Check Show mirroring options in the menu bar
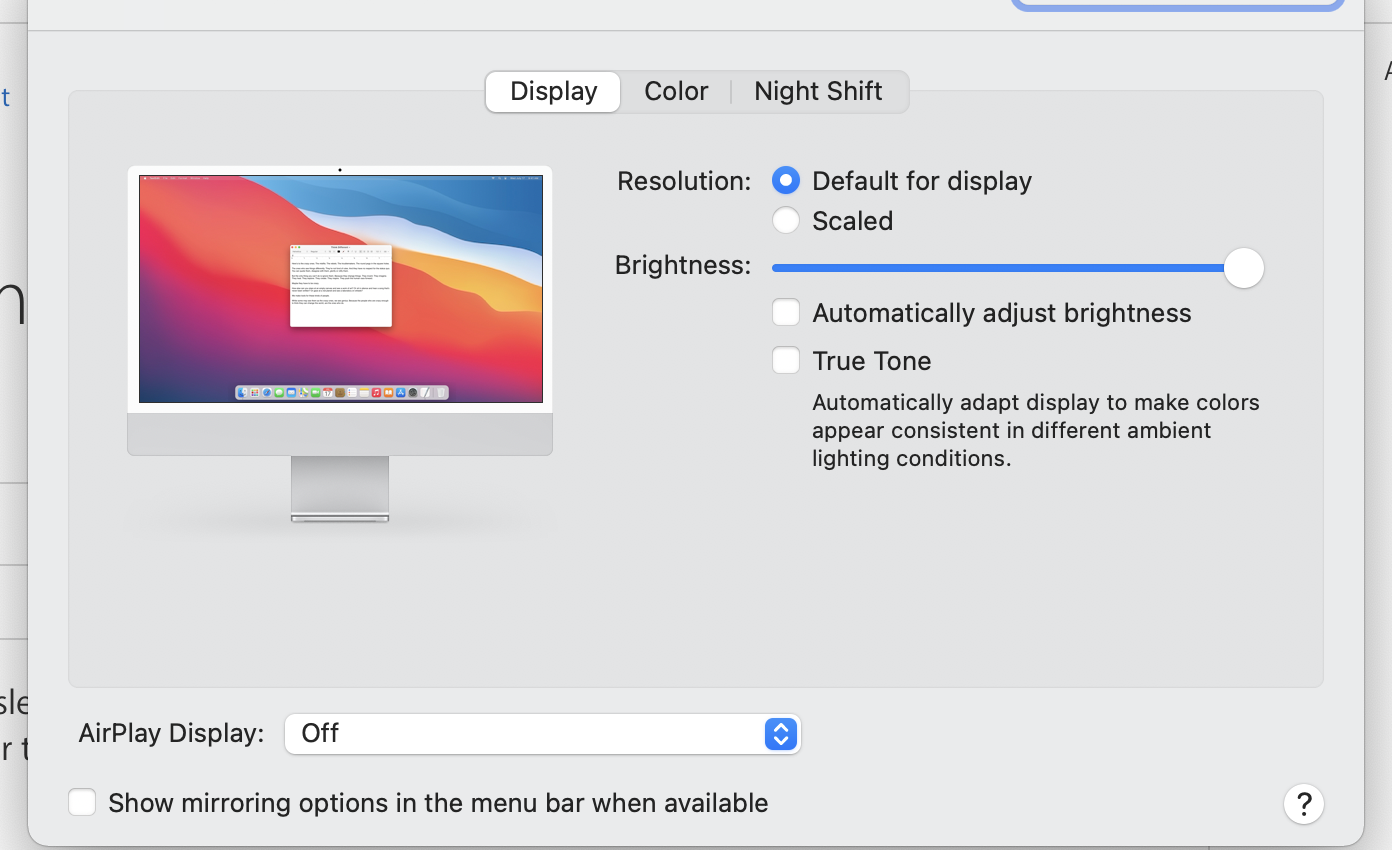This screenshot has width=1392, height=850. [81, 802]
